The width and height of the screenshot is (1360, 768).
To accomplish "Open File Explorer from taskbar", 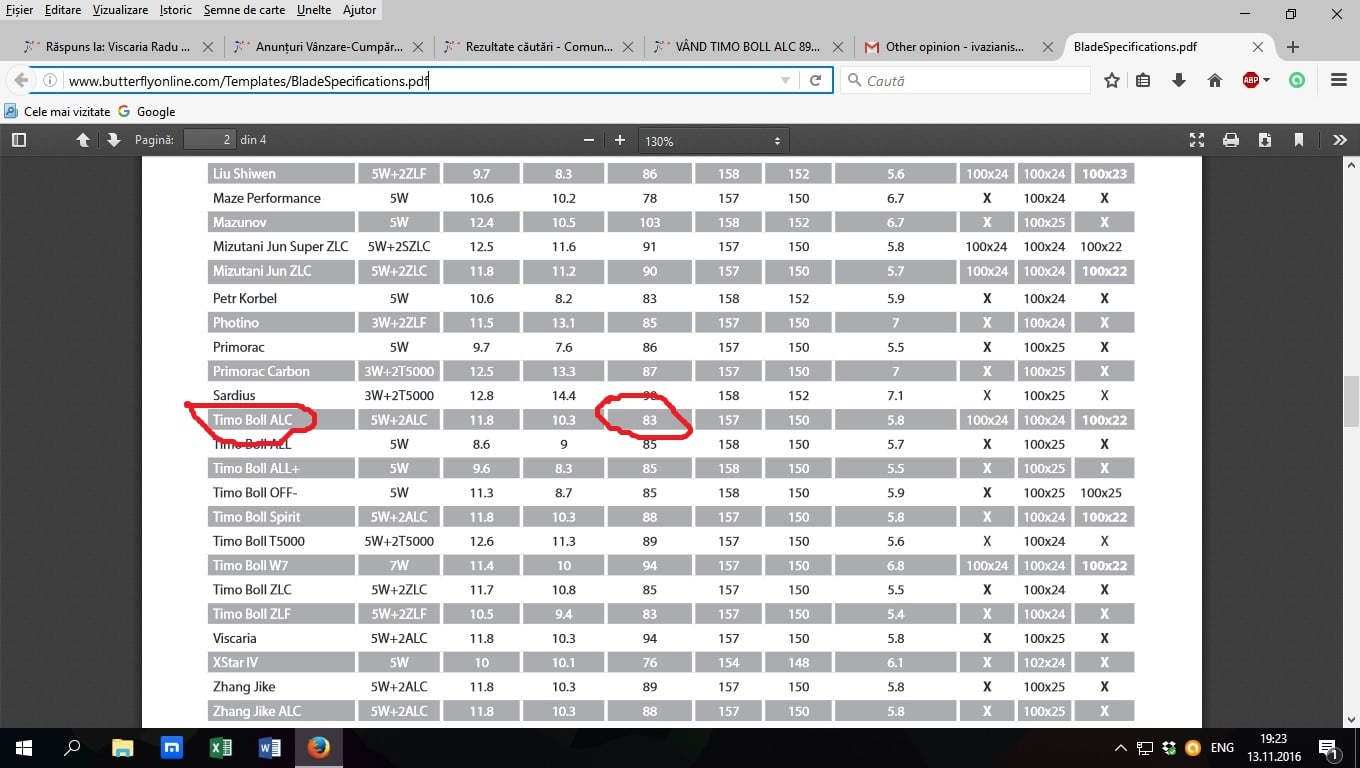I will pos(122,748).
